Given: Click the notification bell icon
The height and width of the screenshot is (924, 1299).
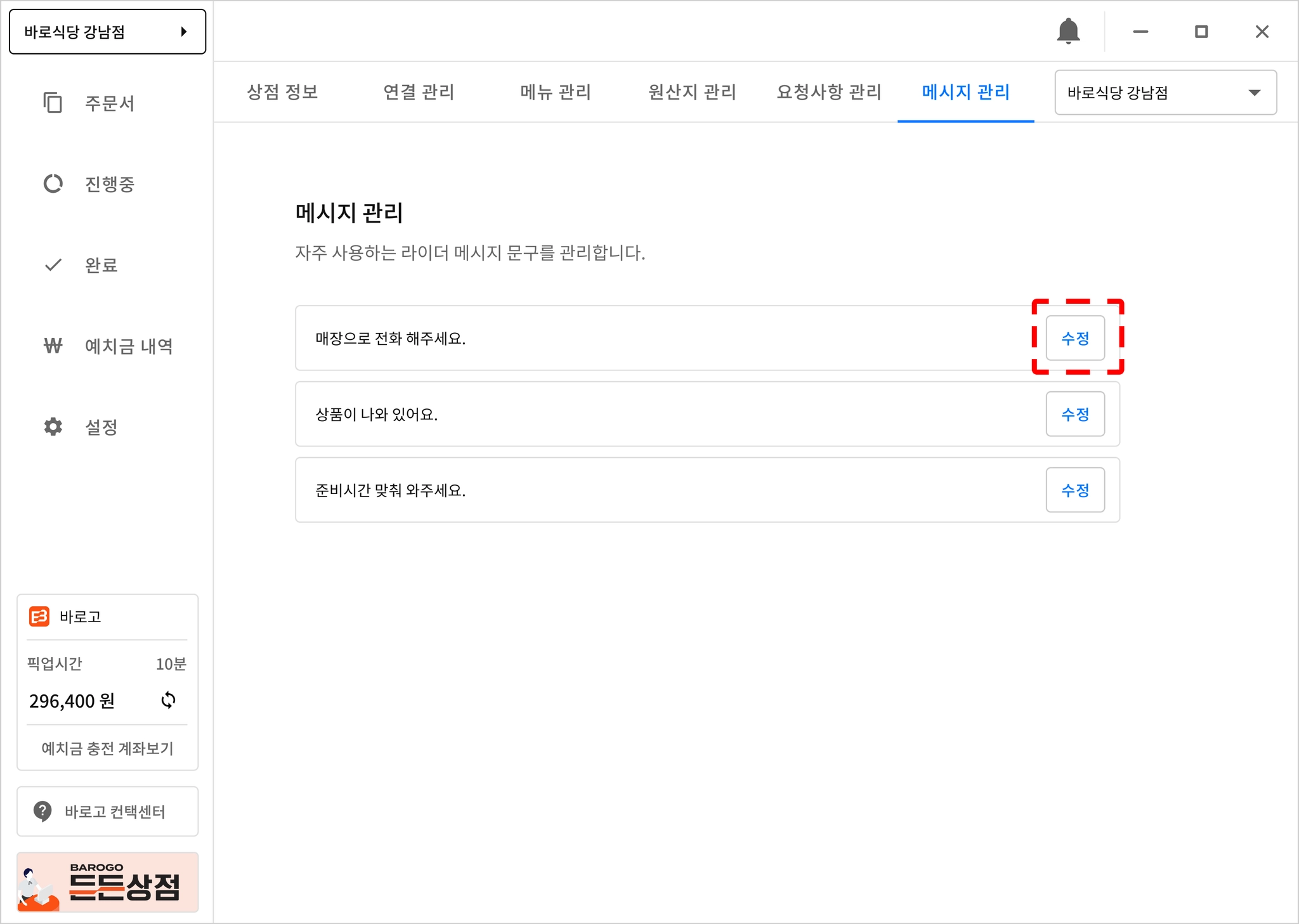Looking at the screenshot, I should (1068, 31).
